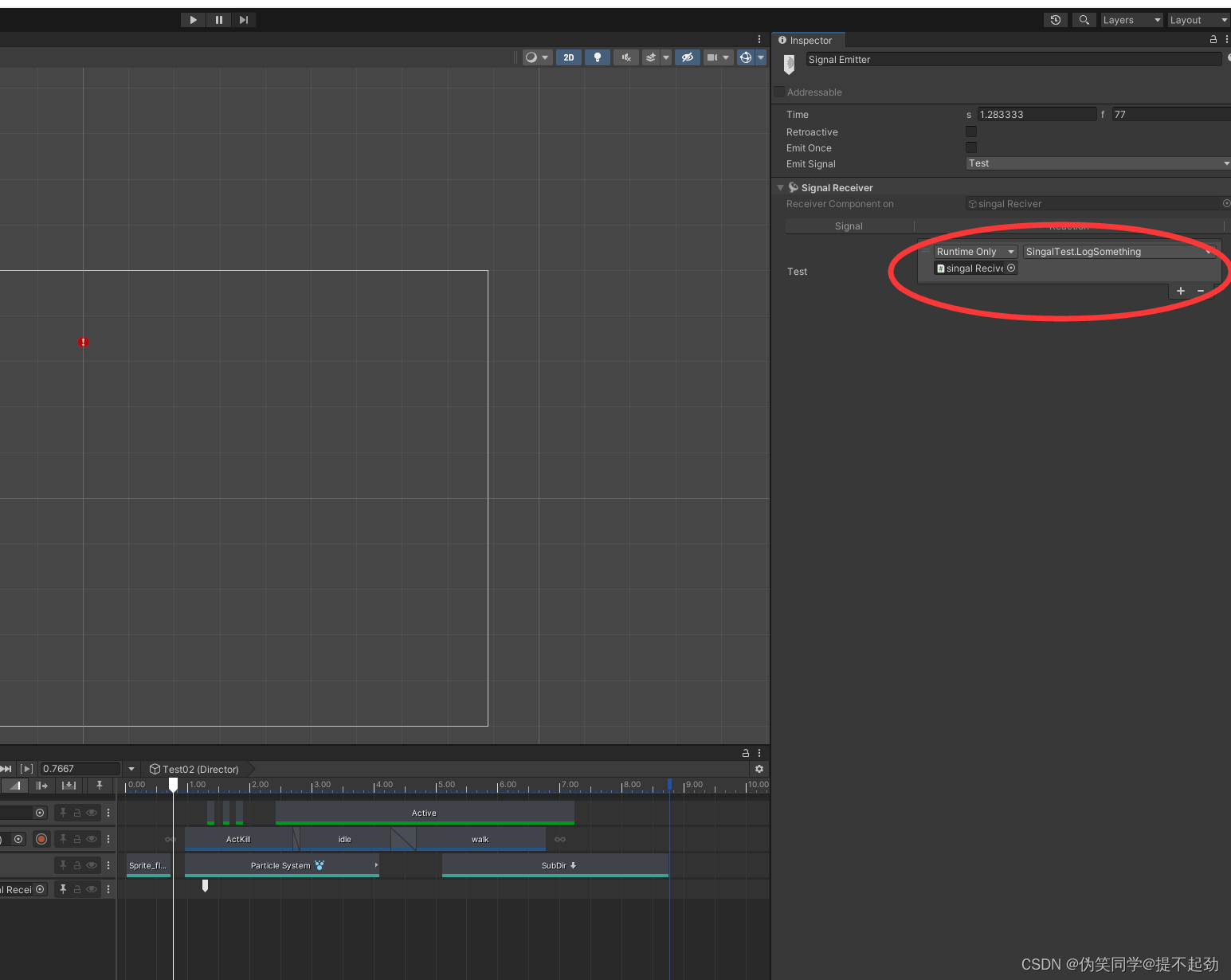
Task: Click the scene visibility crossed-eye icon
Action: [x=687, y=57]
